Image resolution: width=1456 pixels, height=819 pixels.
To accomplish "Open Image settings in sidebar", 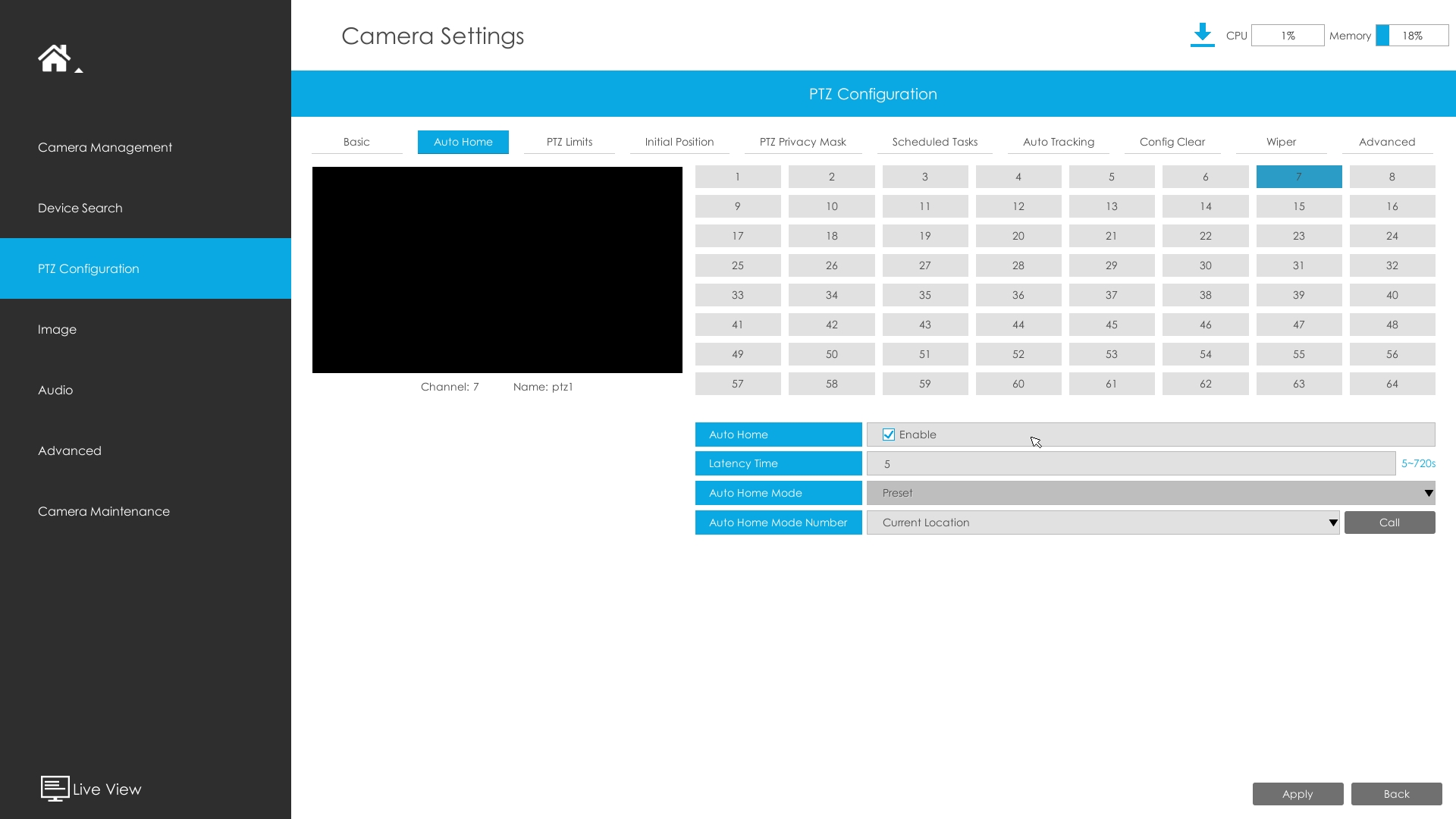I will pyautogui.click(x=146, y=329).
